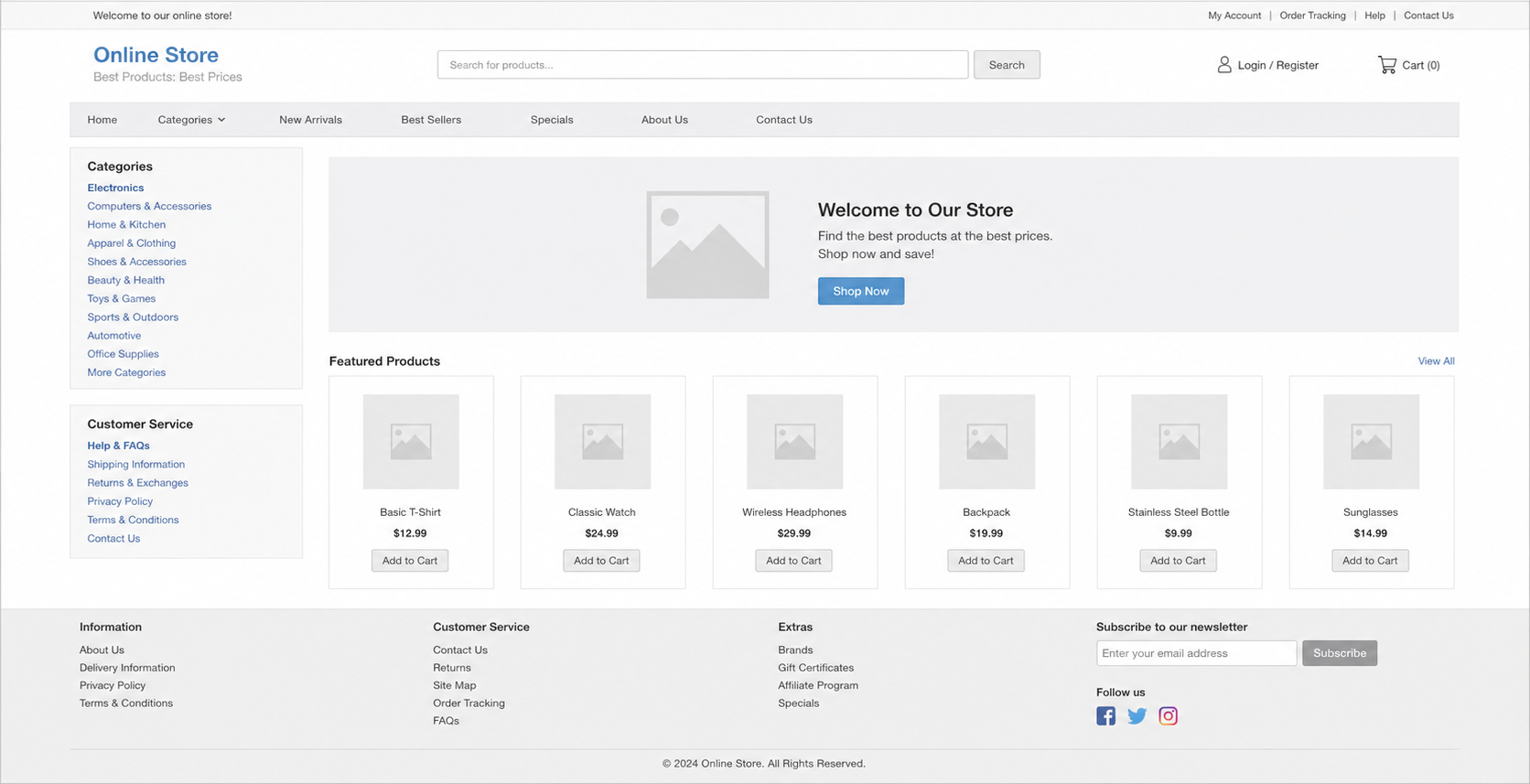
Task: Add Classic Watch to cart
Action: [x=601, y=561]
